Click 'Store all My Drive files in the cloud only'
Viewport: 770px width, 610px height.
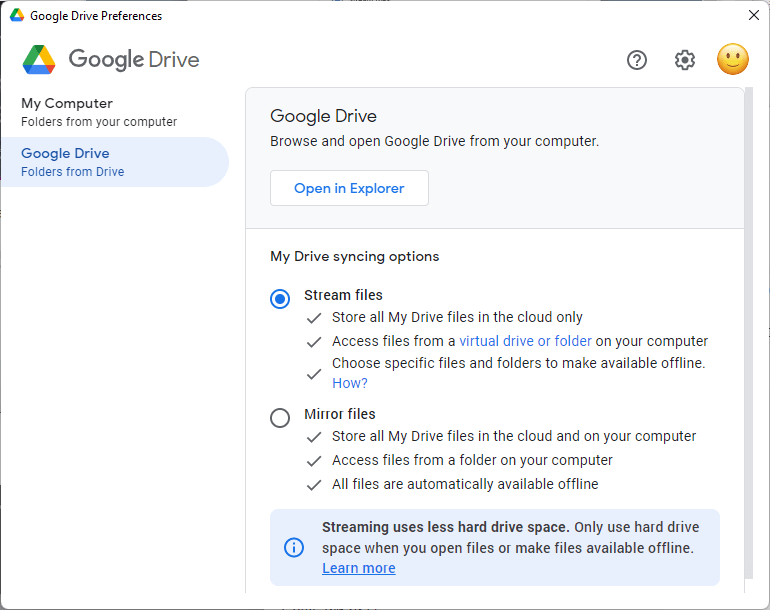point(457,317)
